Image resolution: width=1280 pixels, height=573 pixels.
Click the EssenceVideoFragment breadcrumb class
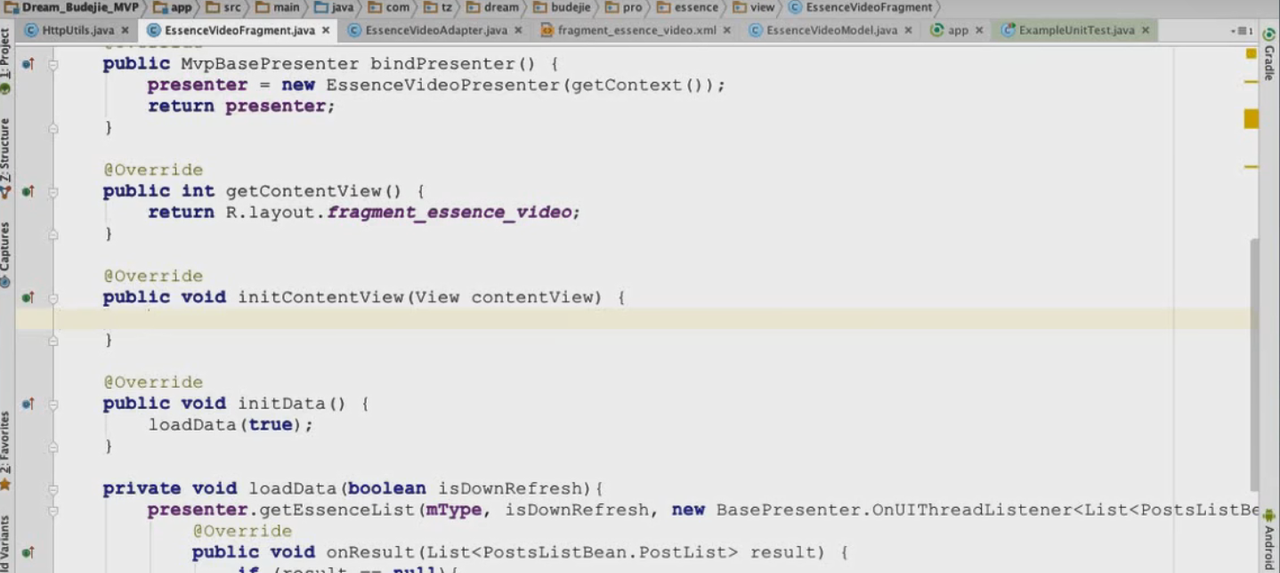click(860, 7)
